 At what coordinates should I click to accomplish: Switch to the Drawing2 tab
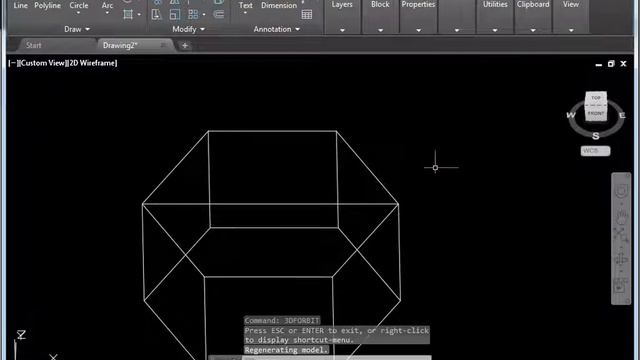120,45
